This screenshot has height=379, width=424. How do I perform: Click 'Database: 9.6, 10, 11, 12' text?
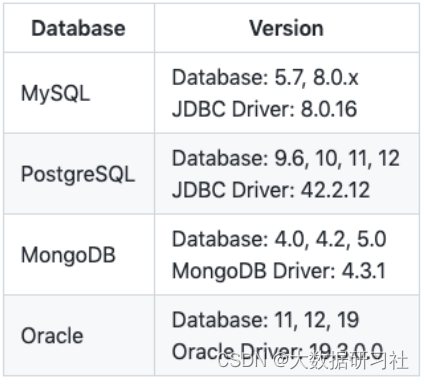286,158
